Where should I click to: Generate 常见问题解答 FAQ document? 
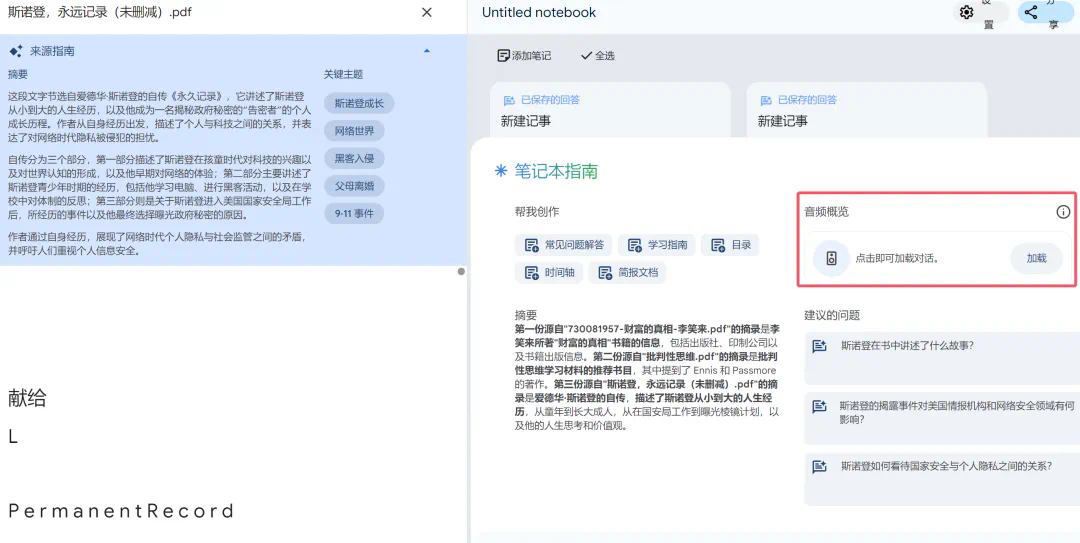[563, 245]
